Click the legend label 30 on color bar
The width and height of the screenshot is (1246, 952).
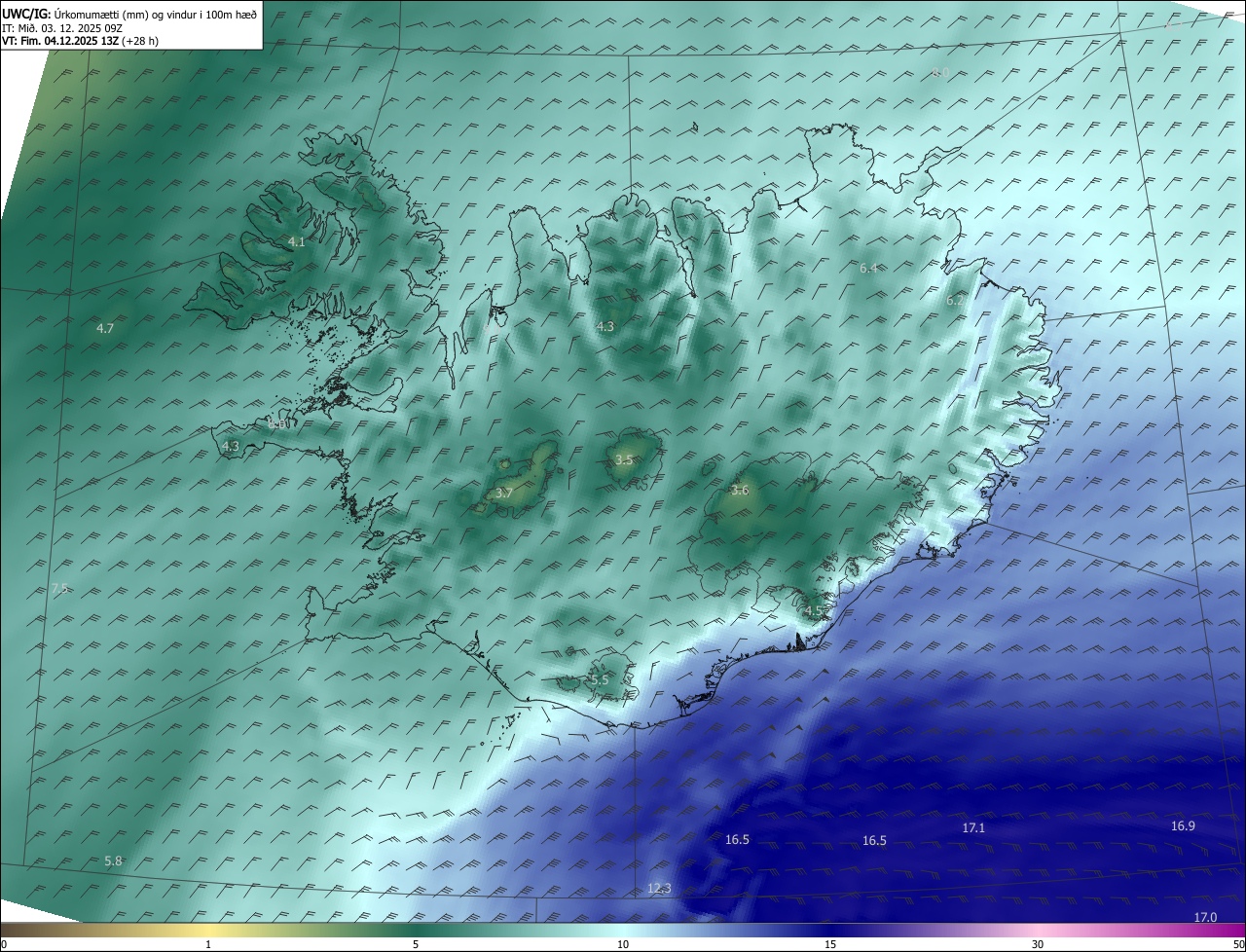tap(1038, 944)
